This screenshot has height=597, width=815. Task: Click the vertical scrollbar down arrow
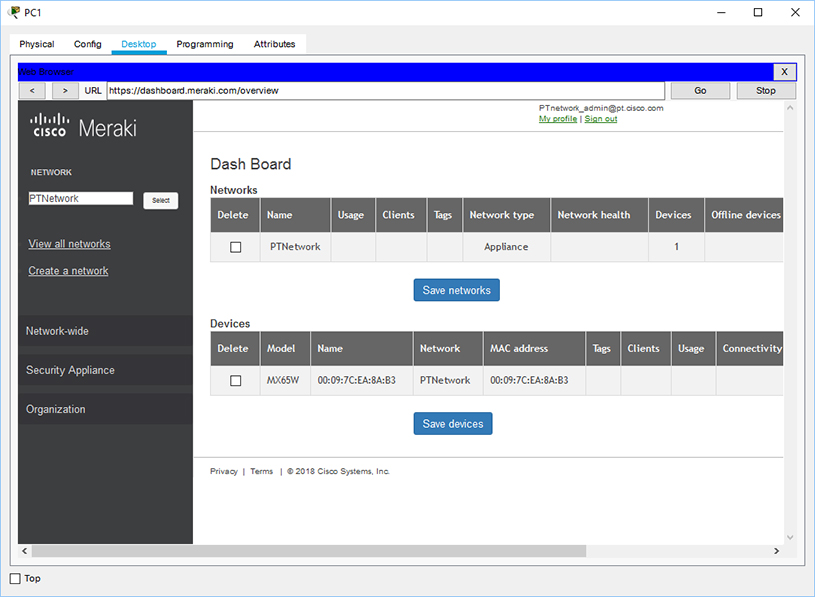click(790, 538)
